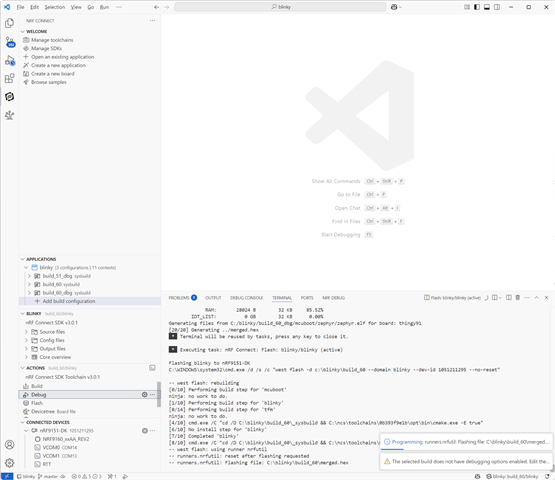The height and width of the screenshot is (480, 555).
Task: Expand Core overview item
Action: [x=26, y=357]
